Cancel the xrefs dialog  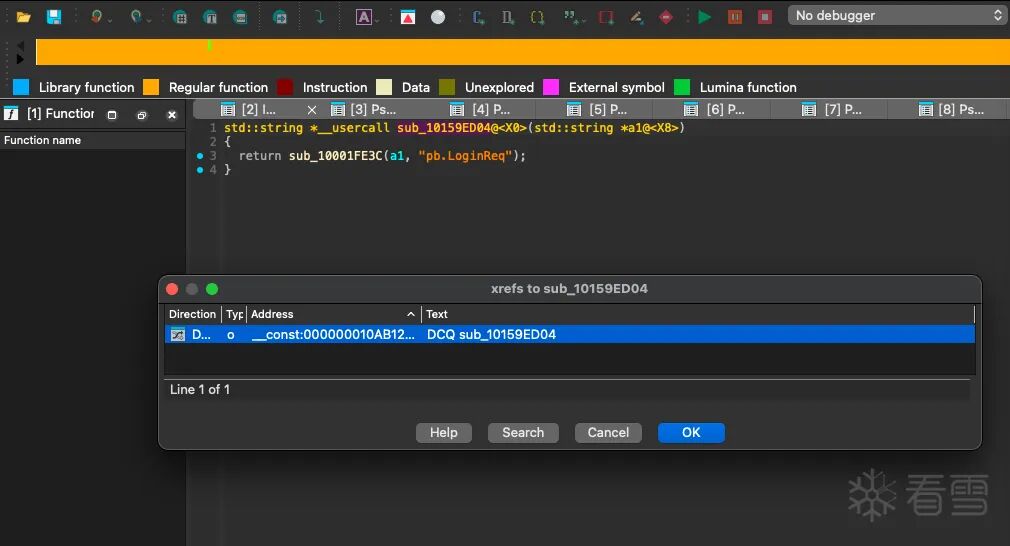(608, 433)
